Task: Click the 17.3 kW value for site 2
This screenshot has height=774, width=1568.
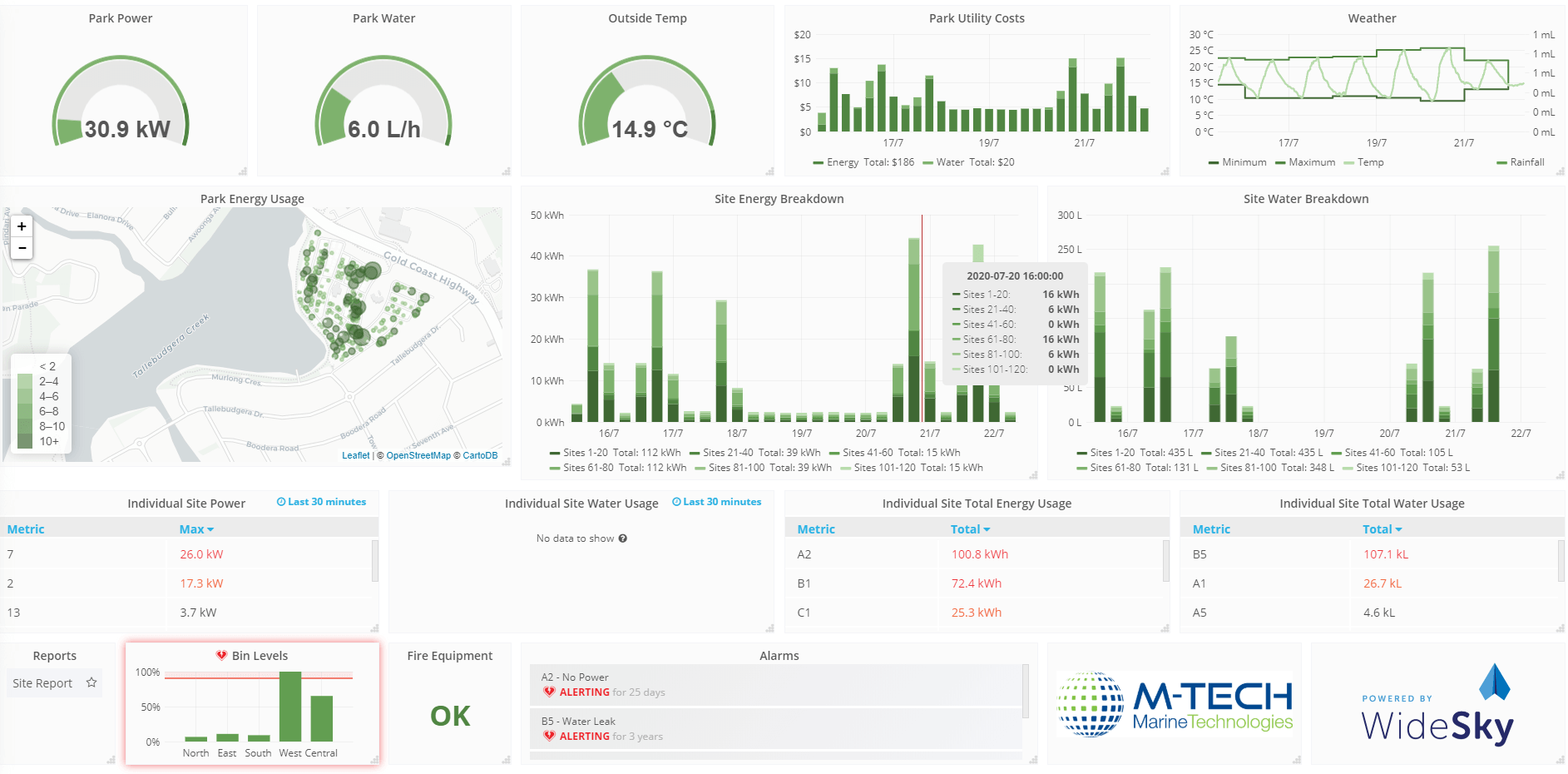Action: click(x=201, y=583)
